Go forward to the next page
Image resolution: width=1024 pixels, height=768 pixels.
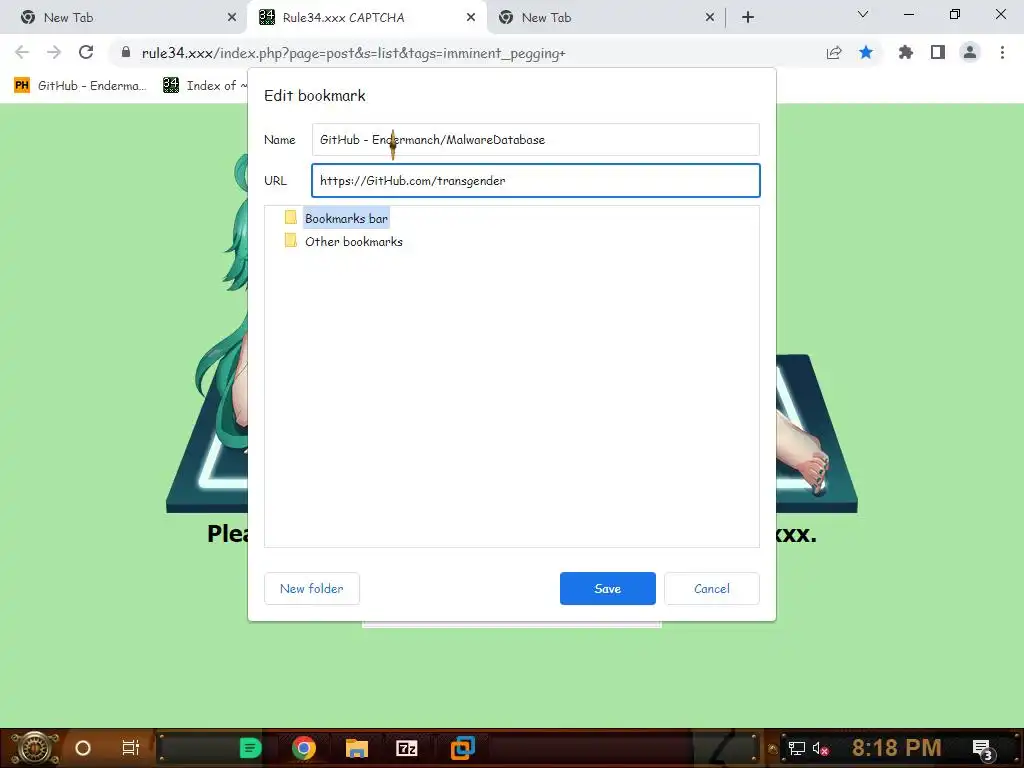pos(54,52)
